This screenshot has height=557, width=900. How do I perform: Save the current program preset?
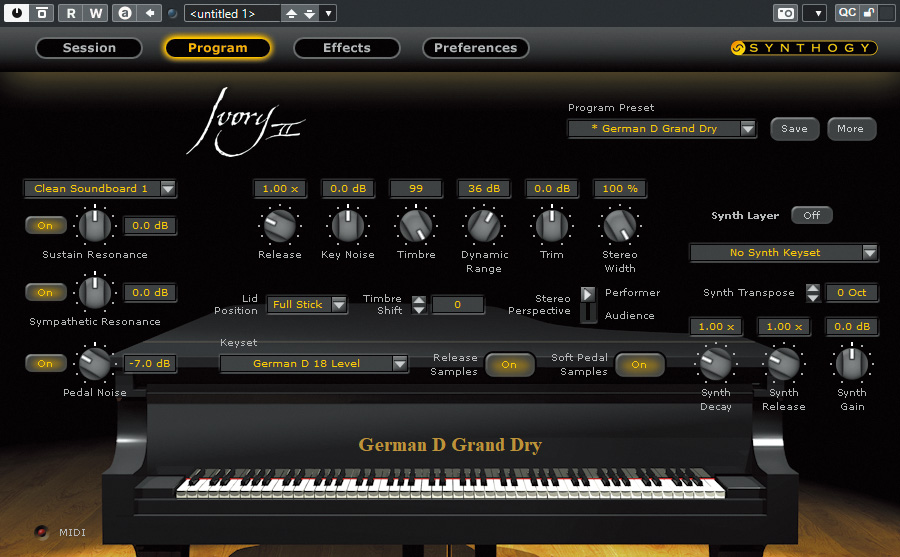coord(794,129)
